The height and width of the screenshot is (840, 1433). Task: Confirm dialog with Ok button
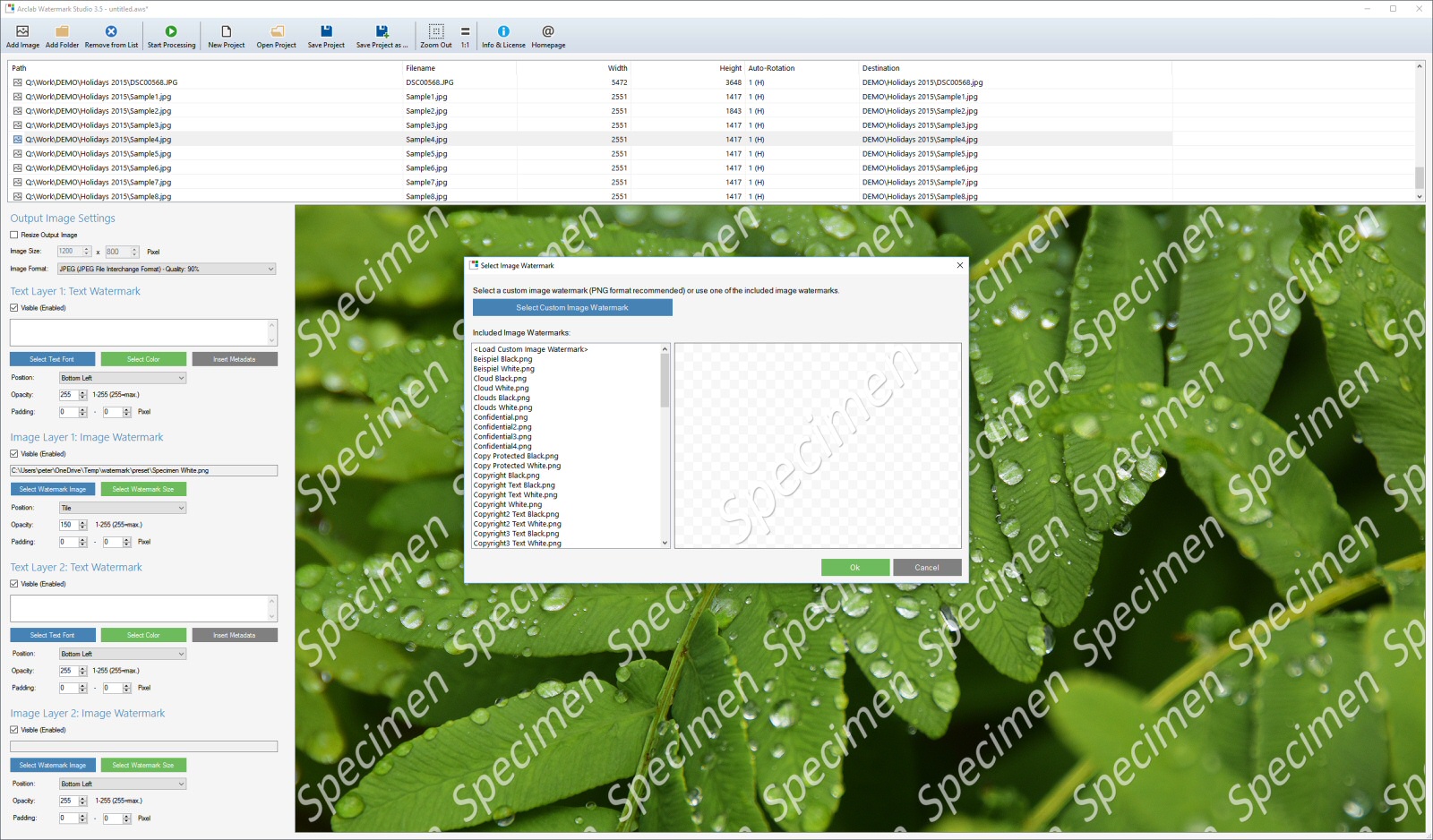point(855,568)
